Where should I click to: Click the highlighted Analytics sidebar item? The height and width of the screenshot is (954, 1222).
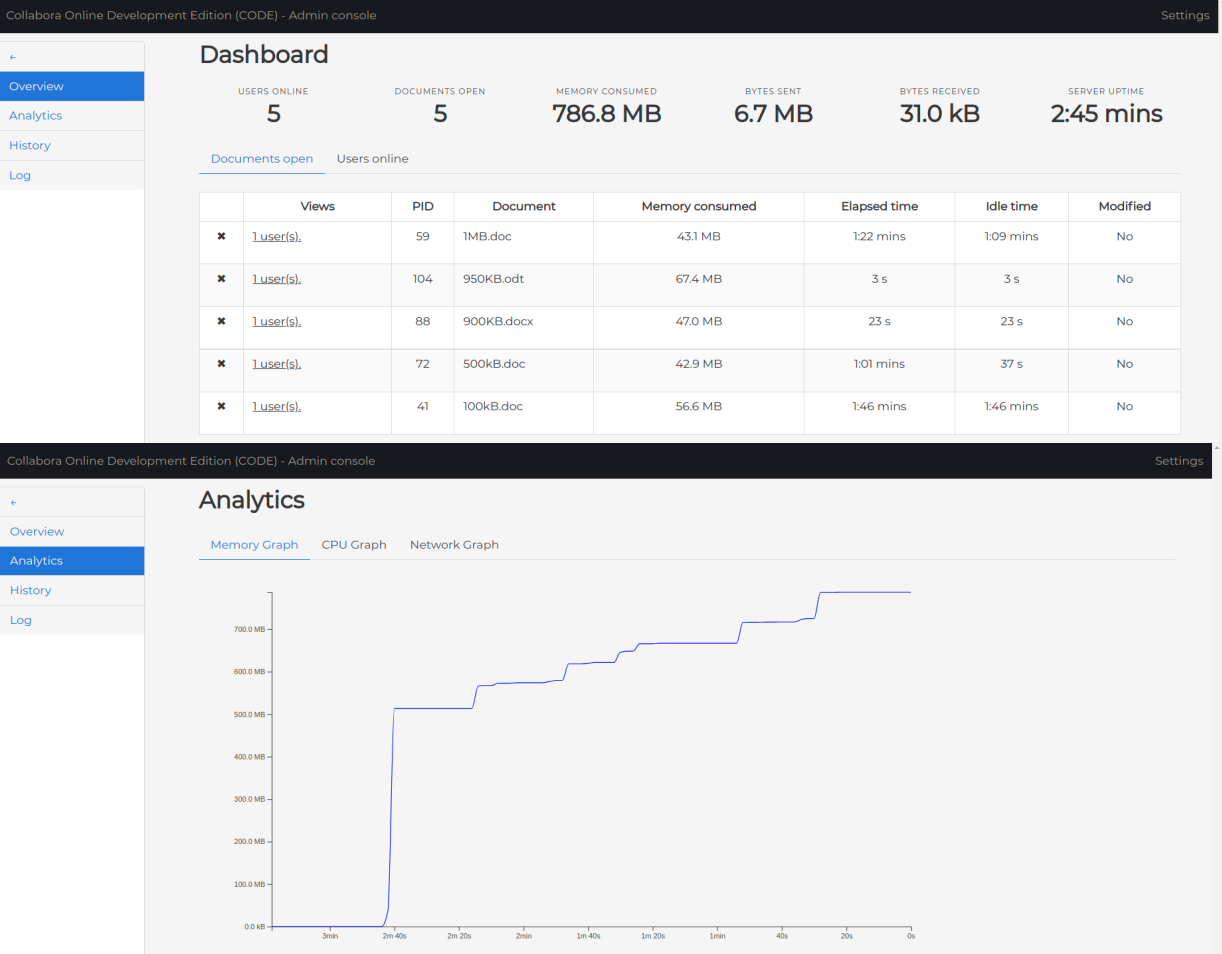tap(36, 561)
